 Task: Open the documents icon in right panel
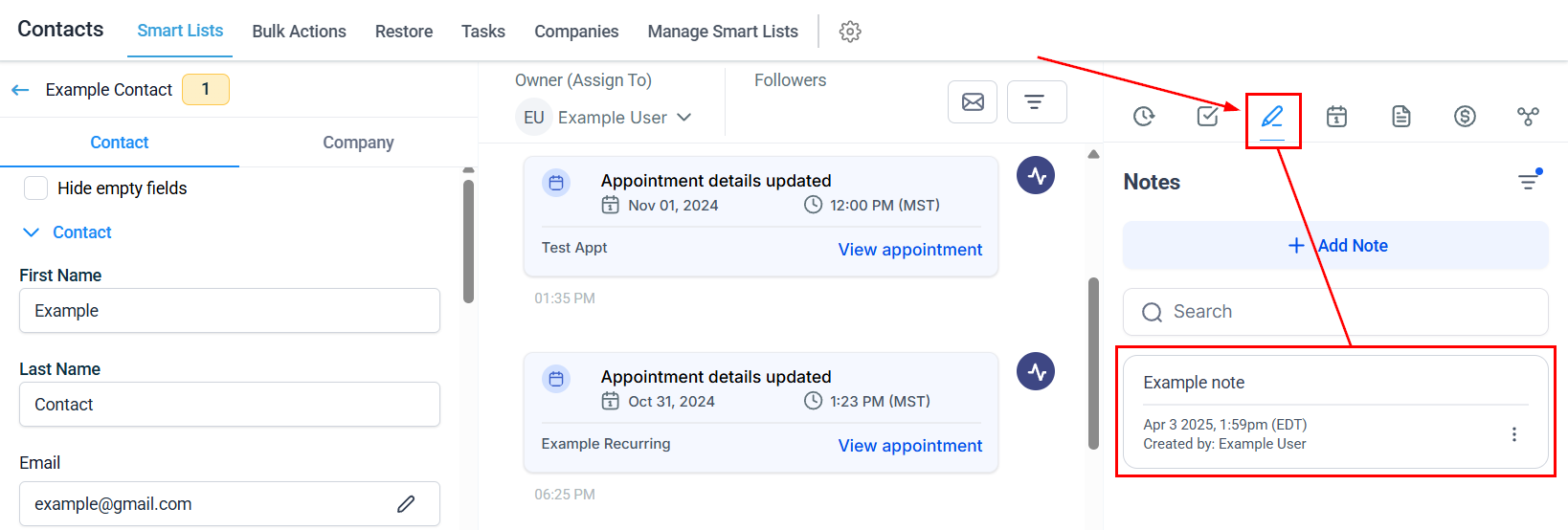click(x=1401, y=117)
